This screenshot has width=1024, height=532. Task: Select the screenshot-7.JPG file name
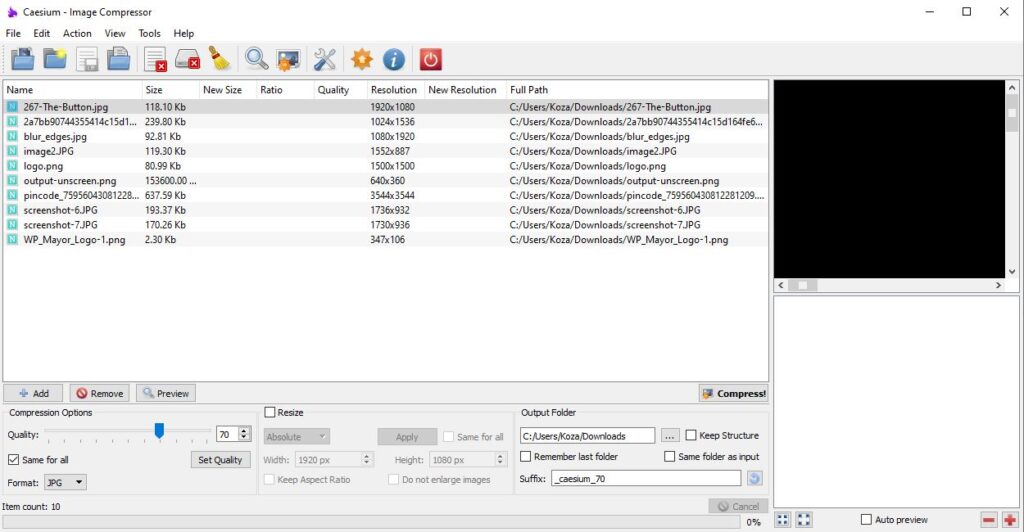click(x=61, y=225)
